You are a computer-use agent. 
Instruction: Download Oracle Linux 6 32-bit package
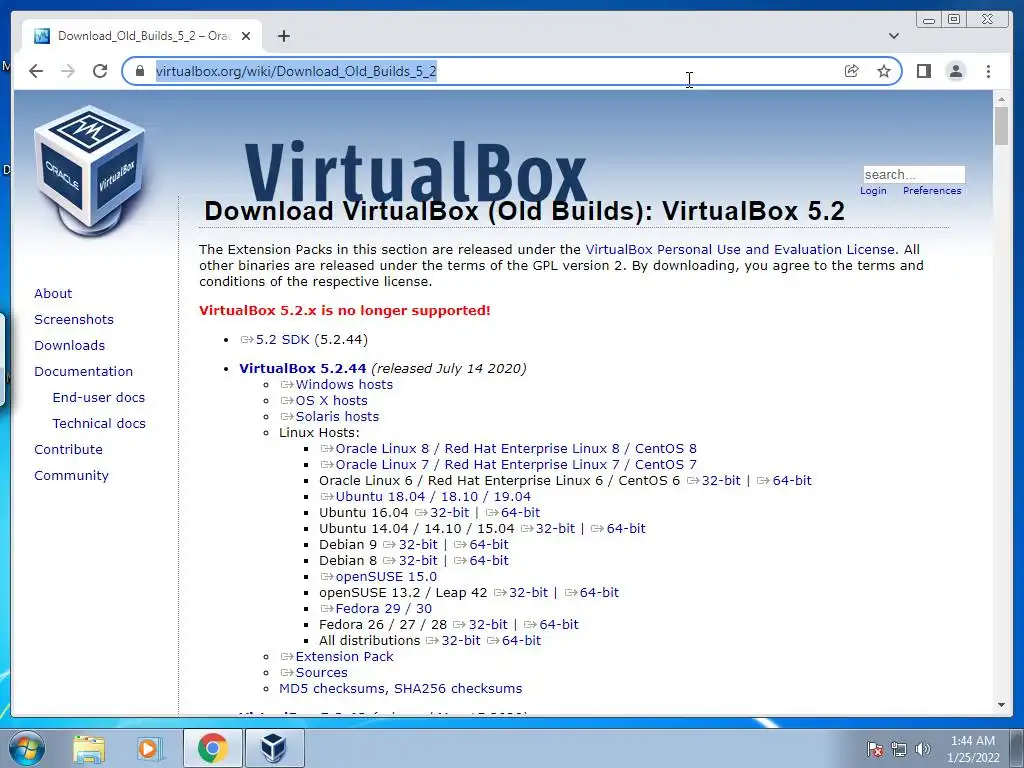click(x=714, y=481)
